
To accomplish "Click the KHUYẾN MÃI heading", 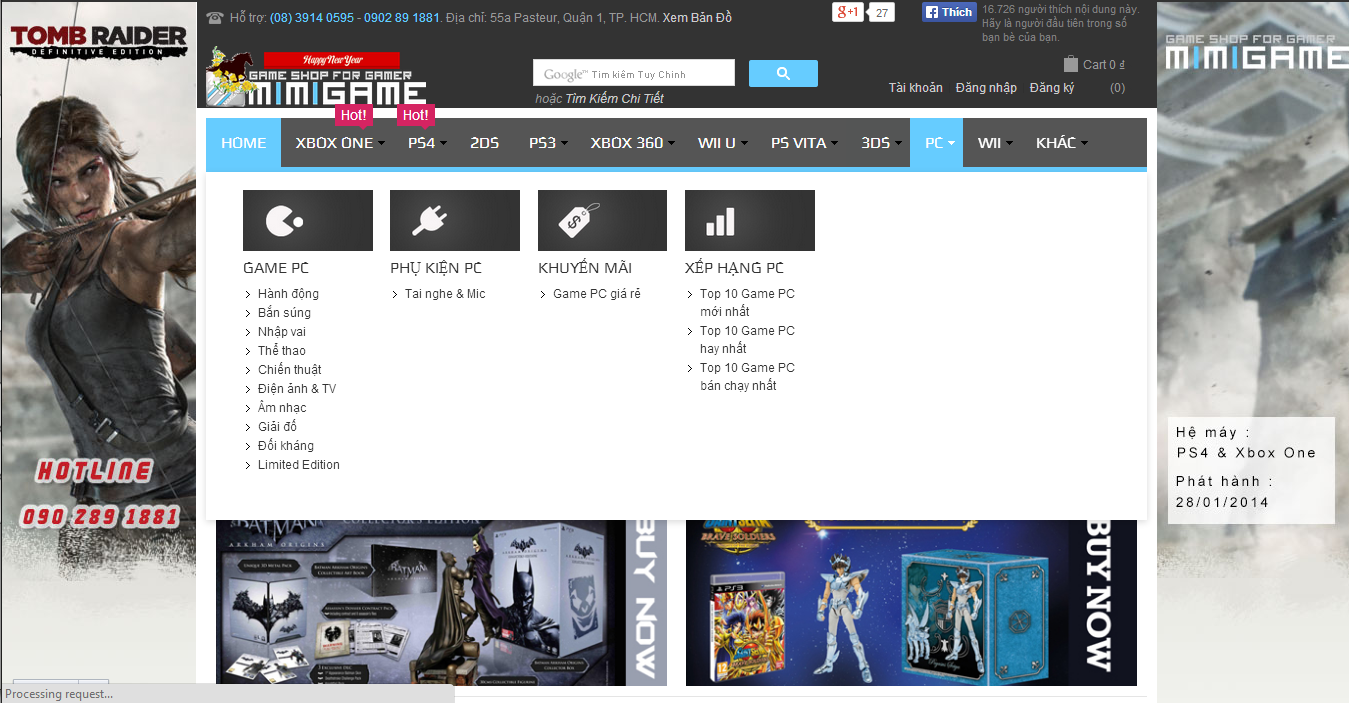I will (x=585, y=268).
